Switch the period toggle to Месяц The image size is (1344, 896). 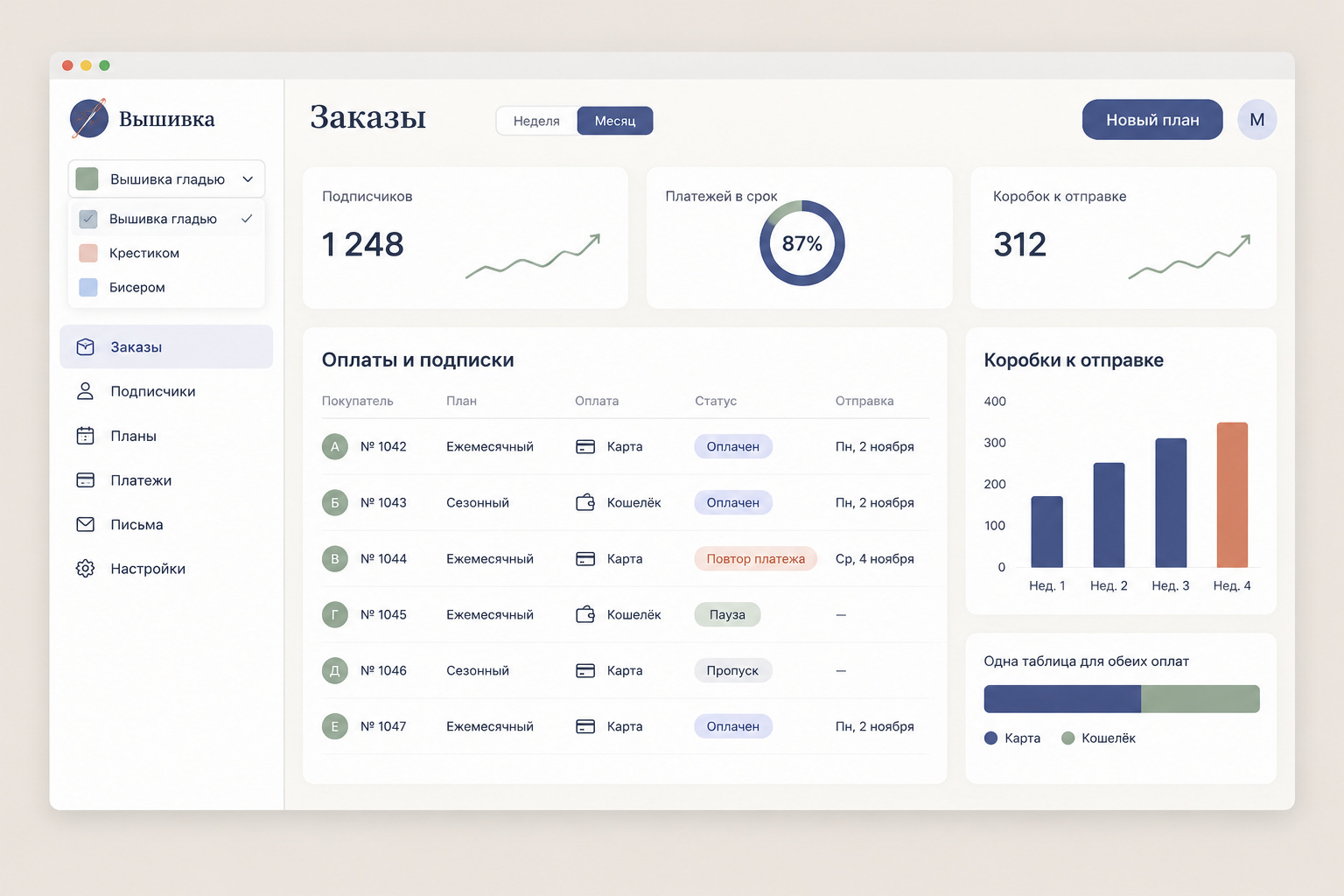[x=615, y=121]
